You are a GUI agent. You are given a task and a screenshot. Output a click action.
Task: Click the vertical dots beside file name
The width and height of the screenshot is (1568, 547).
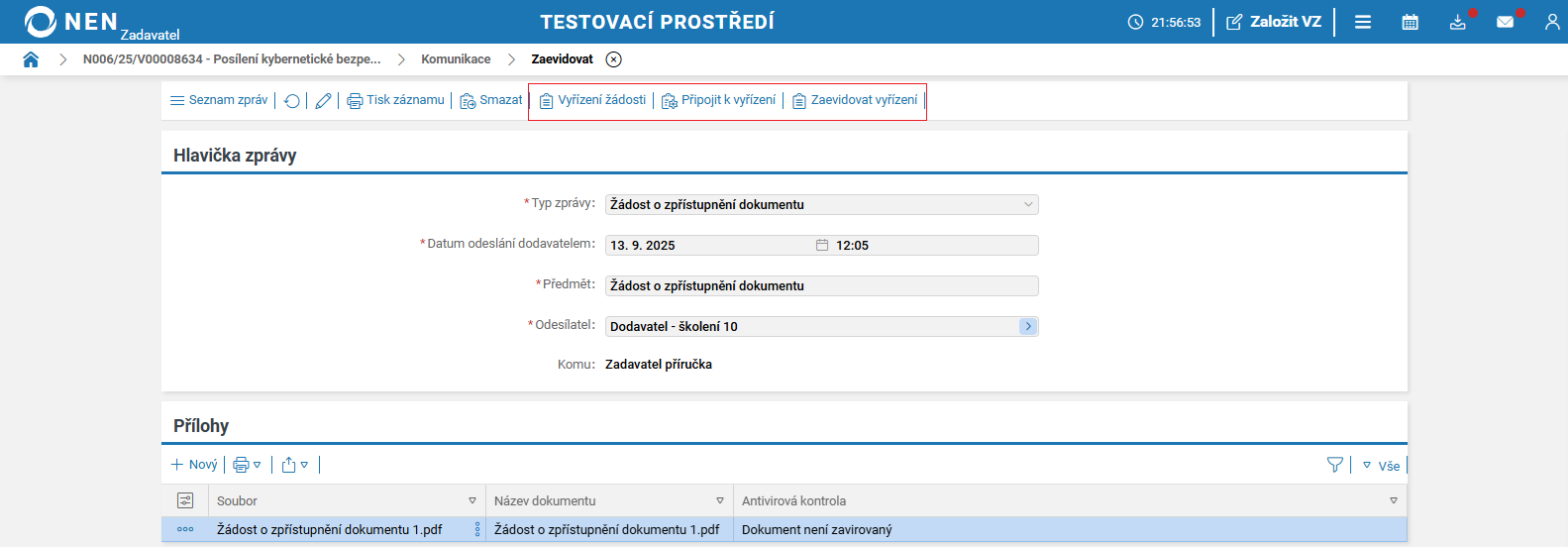(x=477, y=529)
